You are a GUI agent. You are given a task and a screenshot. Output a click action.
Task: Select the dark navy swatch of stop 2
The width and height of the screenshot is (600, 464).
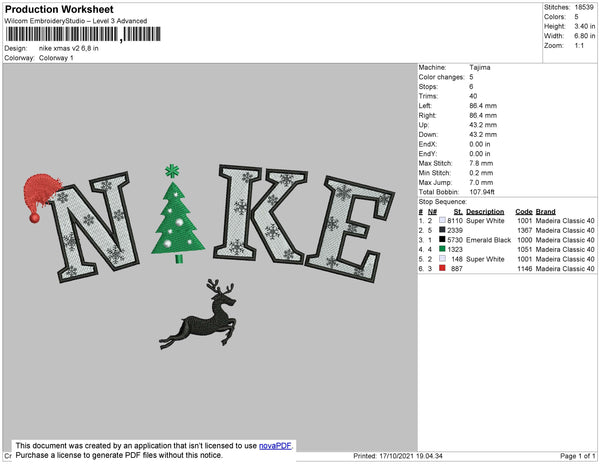pyautogui.click(x=442, y=230)
